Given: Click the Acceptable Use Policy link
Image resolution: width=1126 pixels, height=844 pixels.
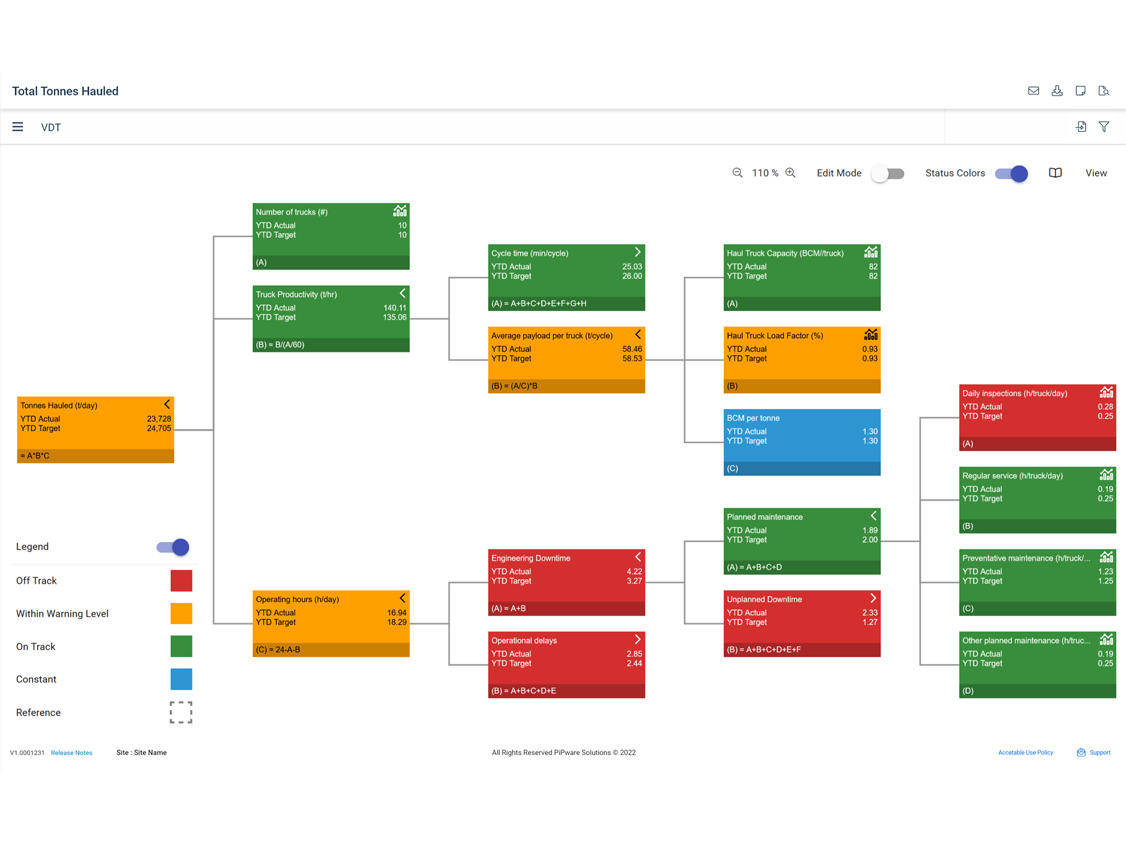Looking at the screenshot, I should (1026, 752).
